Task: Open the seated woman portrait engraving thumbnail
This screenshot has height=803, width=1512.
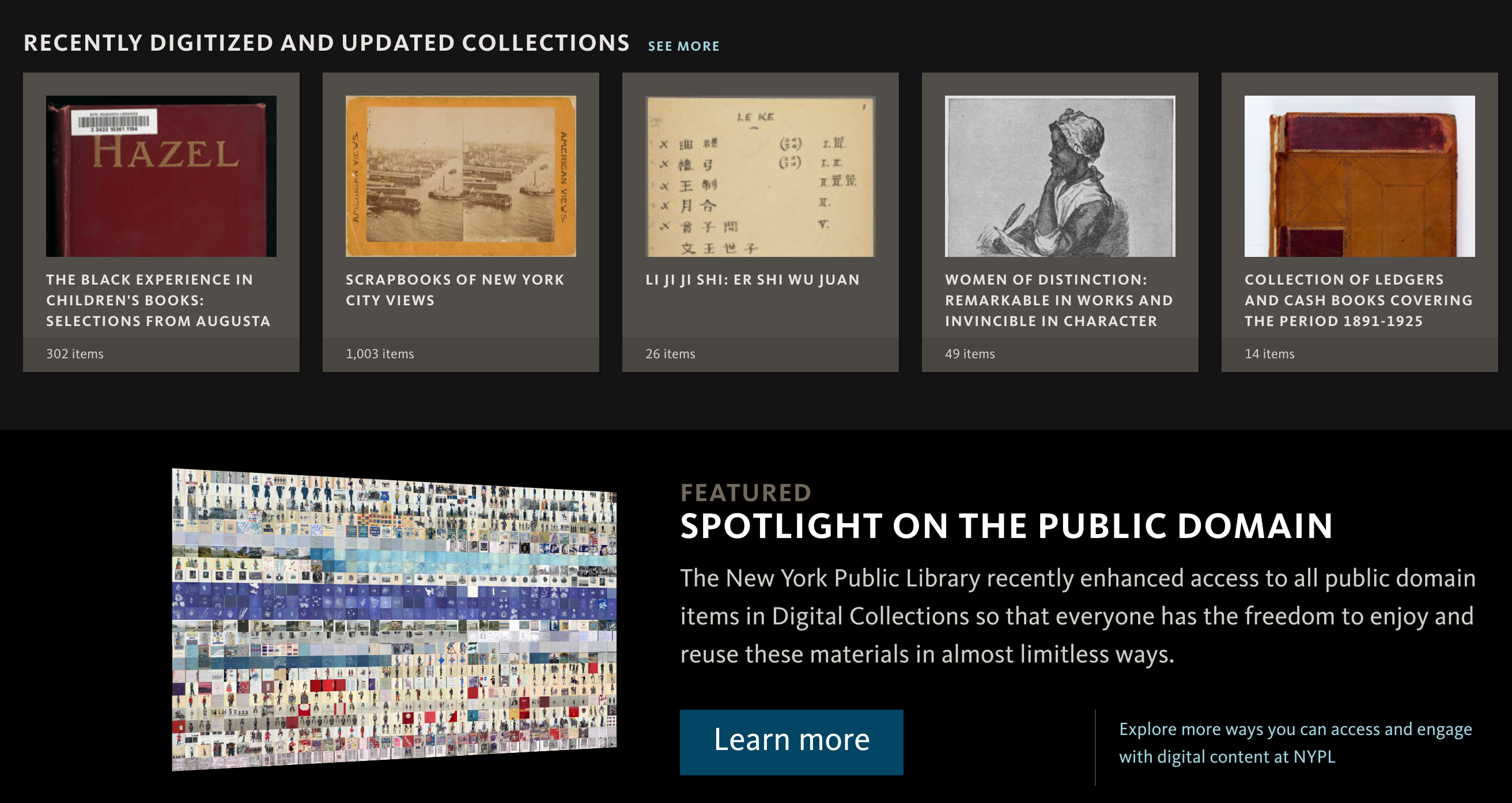Action: pos(1060,176)
